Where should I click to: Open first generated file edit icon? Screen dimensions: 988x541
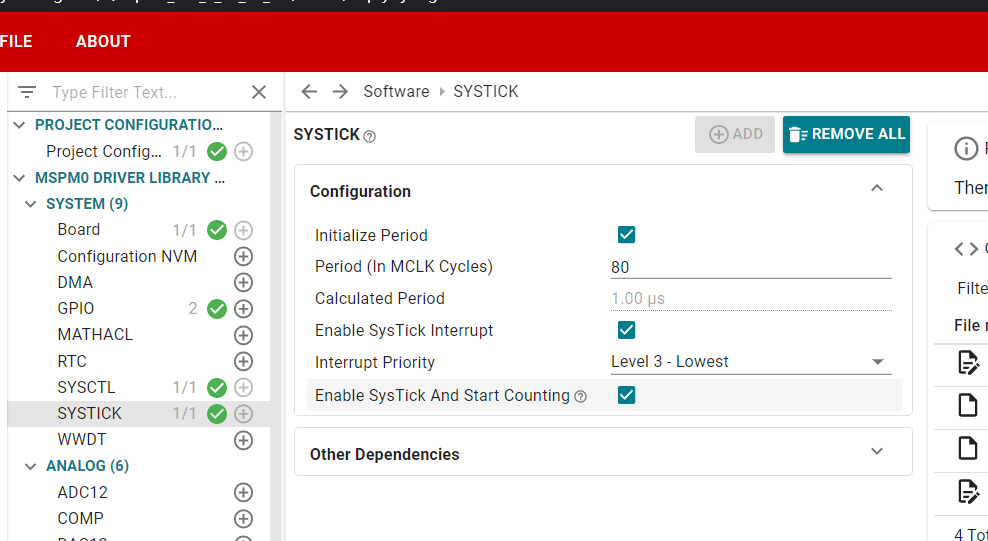(x=968, y=363)
